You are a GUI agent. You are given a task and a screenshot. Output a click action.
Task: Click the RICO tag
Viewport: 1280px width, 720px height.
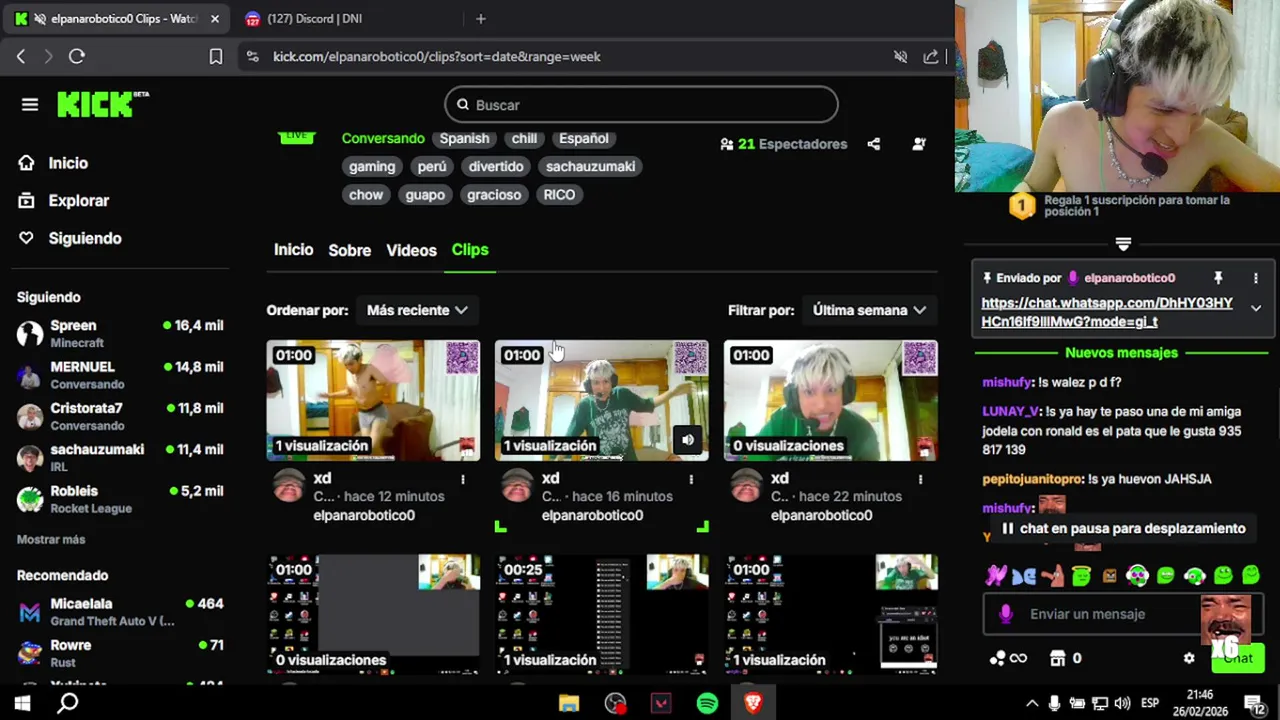559,195
